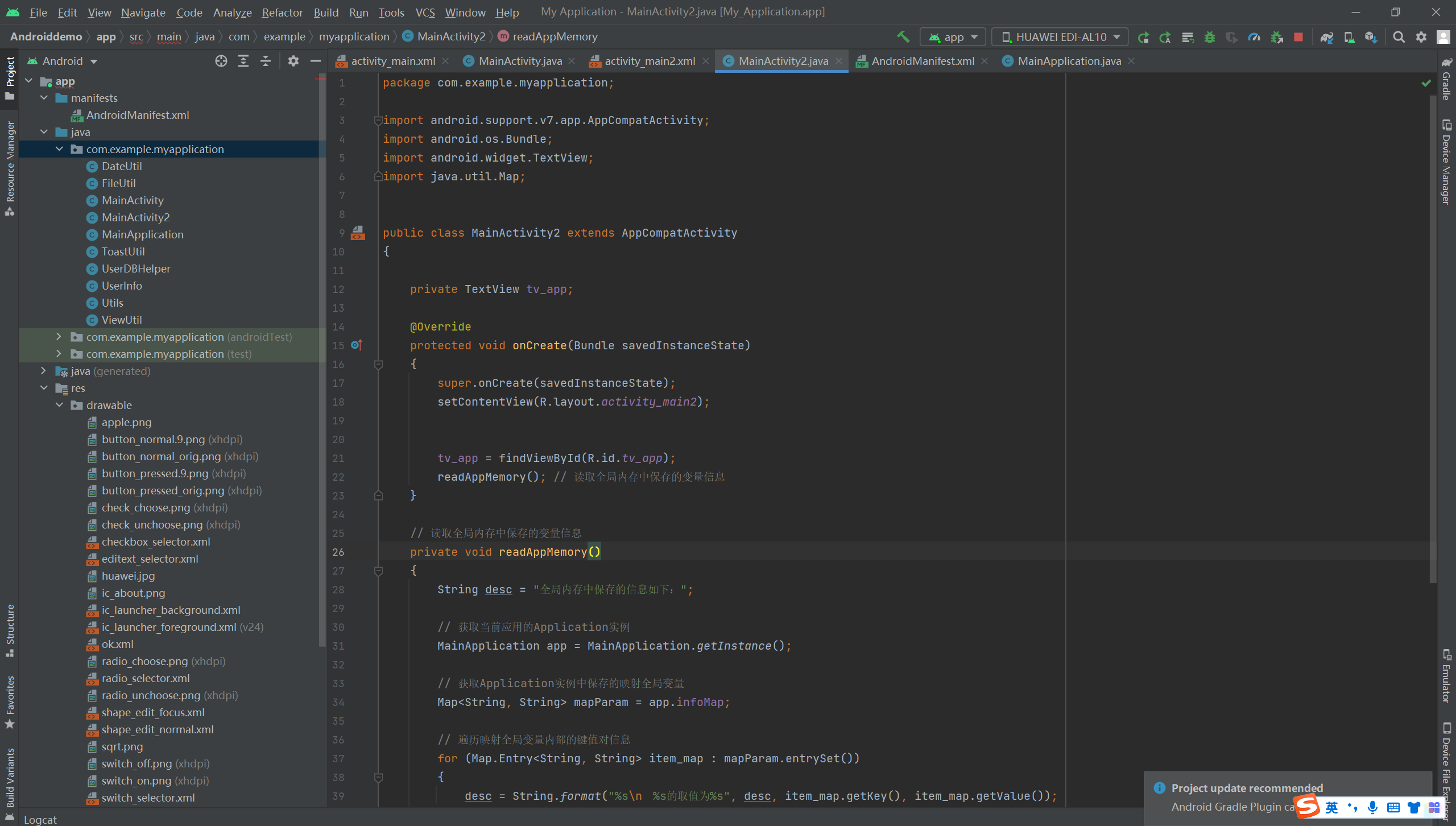Click the Debug app bug icon

click(x=1209, y=37)
